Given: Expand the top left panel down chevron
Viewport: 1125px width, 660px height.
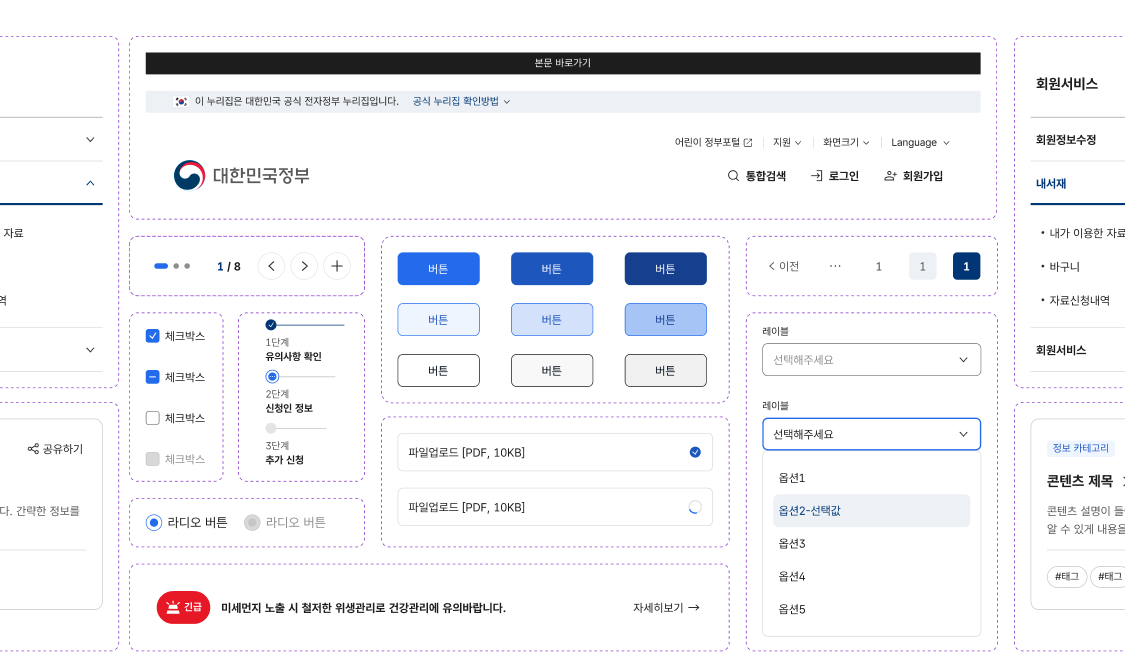Looking at the screenshot, I should (x=90, y=139).
